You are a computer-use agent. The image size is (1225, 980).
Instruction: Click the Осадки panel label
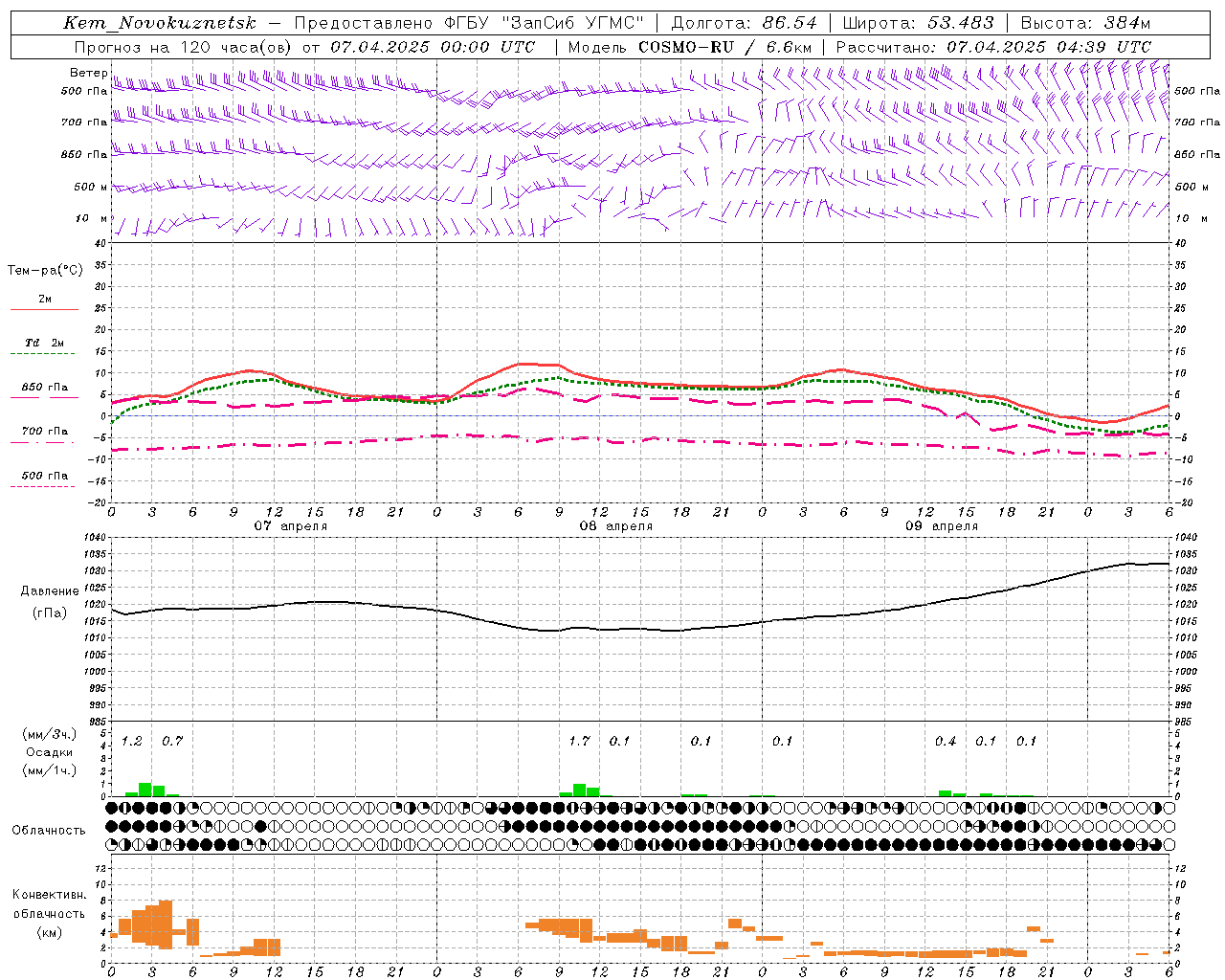tap(49, 752)
